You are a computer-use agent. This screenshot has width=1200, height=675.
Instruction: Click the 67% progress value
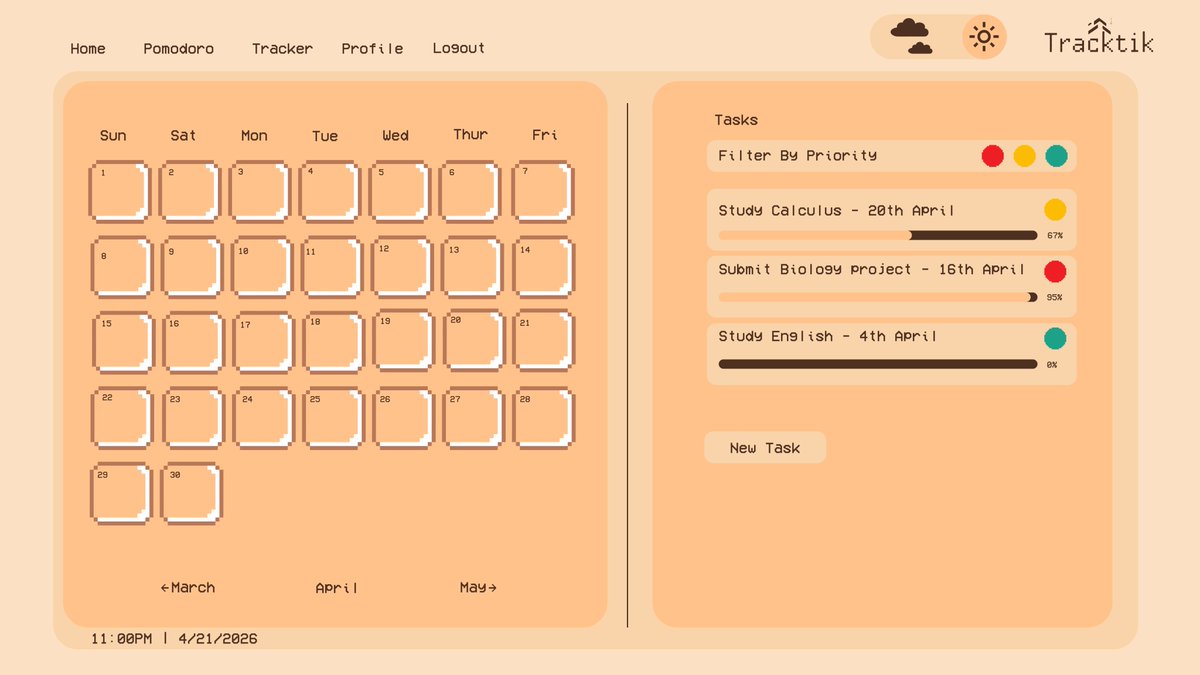click(x=1055, y=236)
